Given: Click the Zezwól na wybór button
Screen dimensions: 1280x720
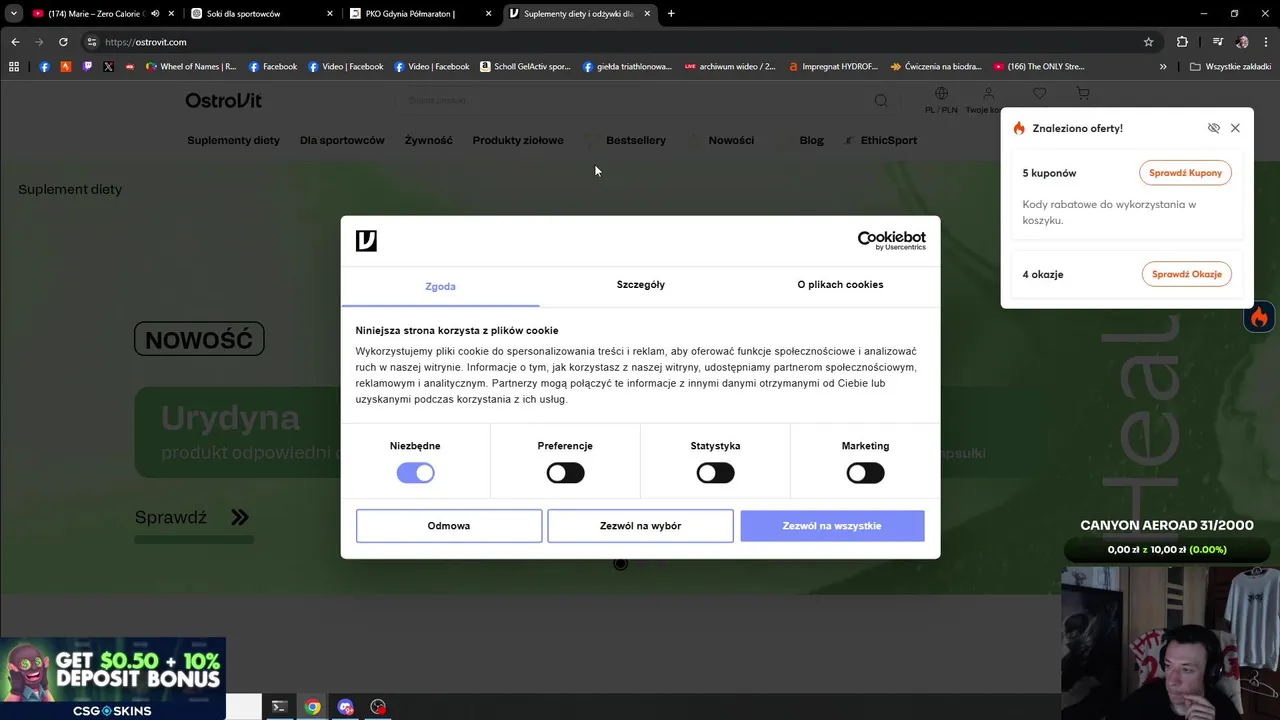Looking at the screenshot, I should pyautogui.click(x=640, y=526).
